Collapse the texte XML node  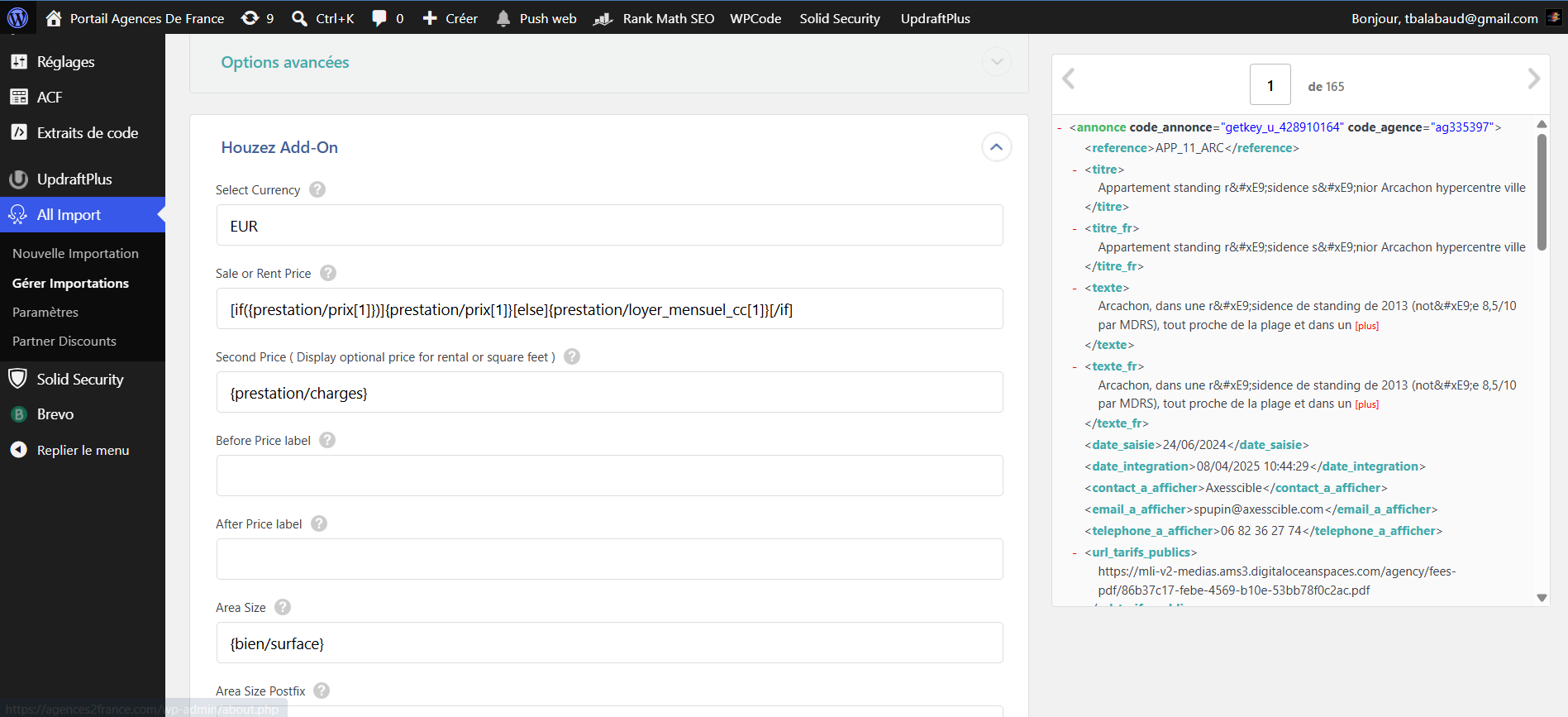pos(1075,288)
